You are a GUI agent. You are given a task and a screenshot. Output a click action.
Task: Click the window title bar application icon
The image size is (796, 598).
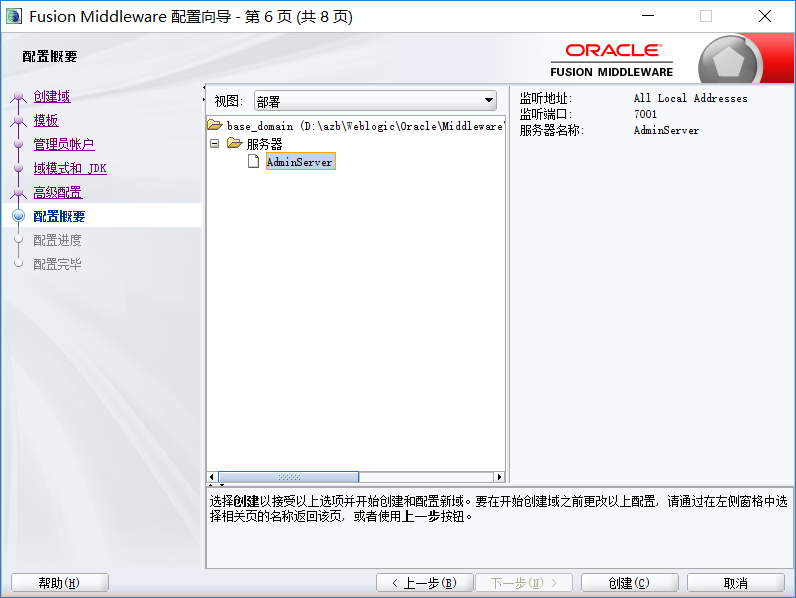pyautogui.click(x=14, y=16)
